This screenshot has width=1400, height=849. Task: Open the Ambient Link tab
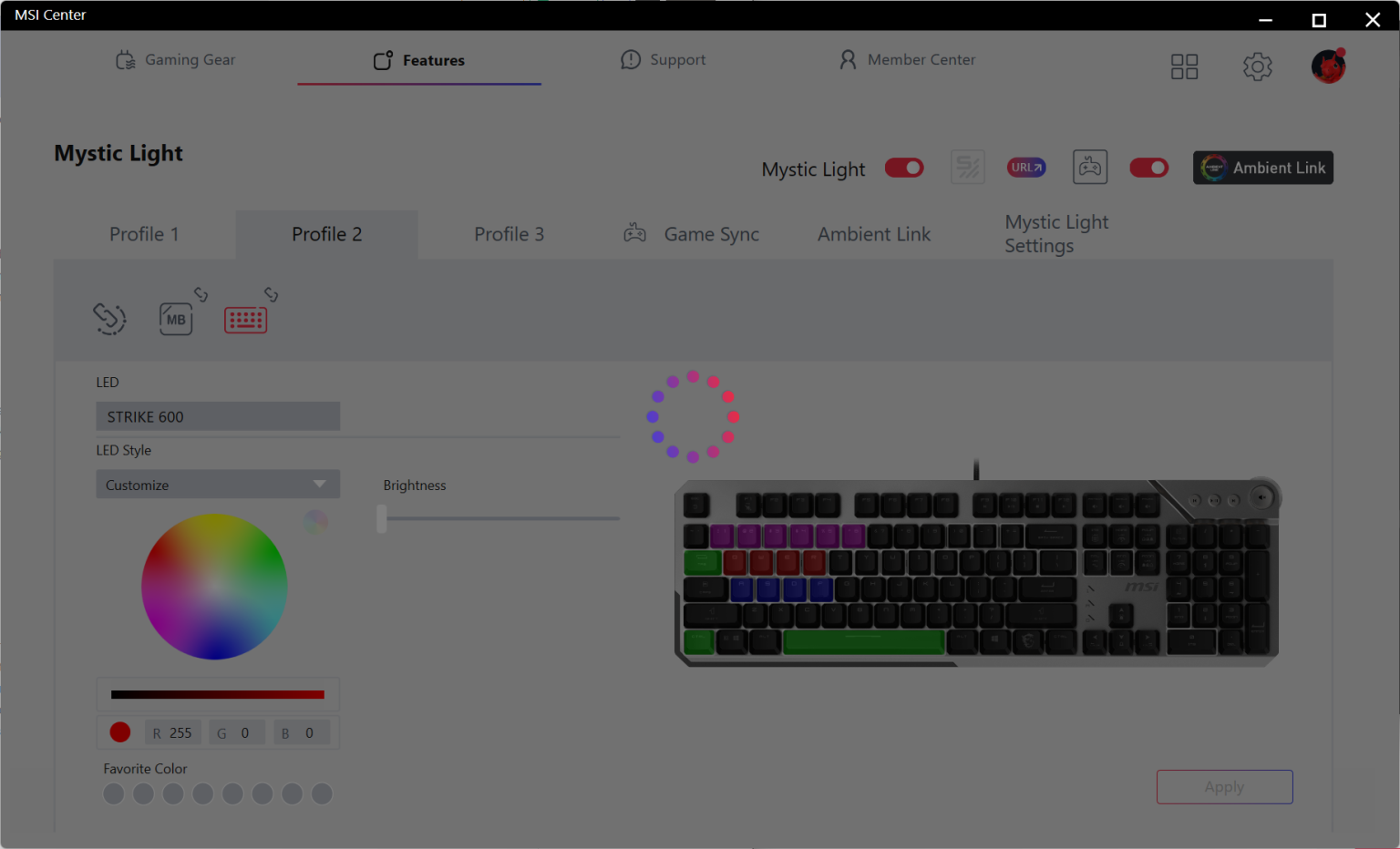coord(874,234)
